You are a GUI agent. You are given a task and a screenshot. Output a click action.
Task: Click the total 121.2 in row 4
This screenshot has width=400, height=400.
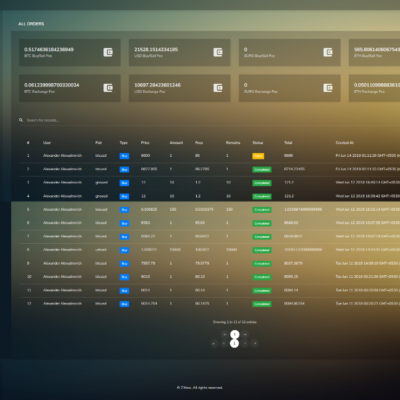289,196
